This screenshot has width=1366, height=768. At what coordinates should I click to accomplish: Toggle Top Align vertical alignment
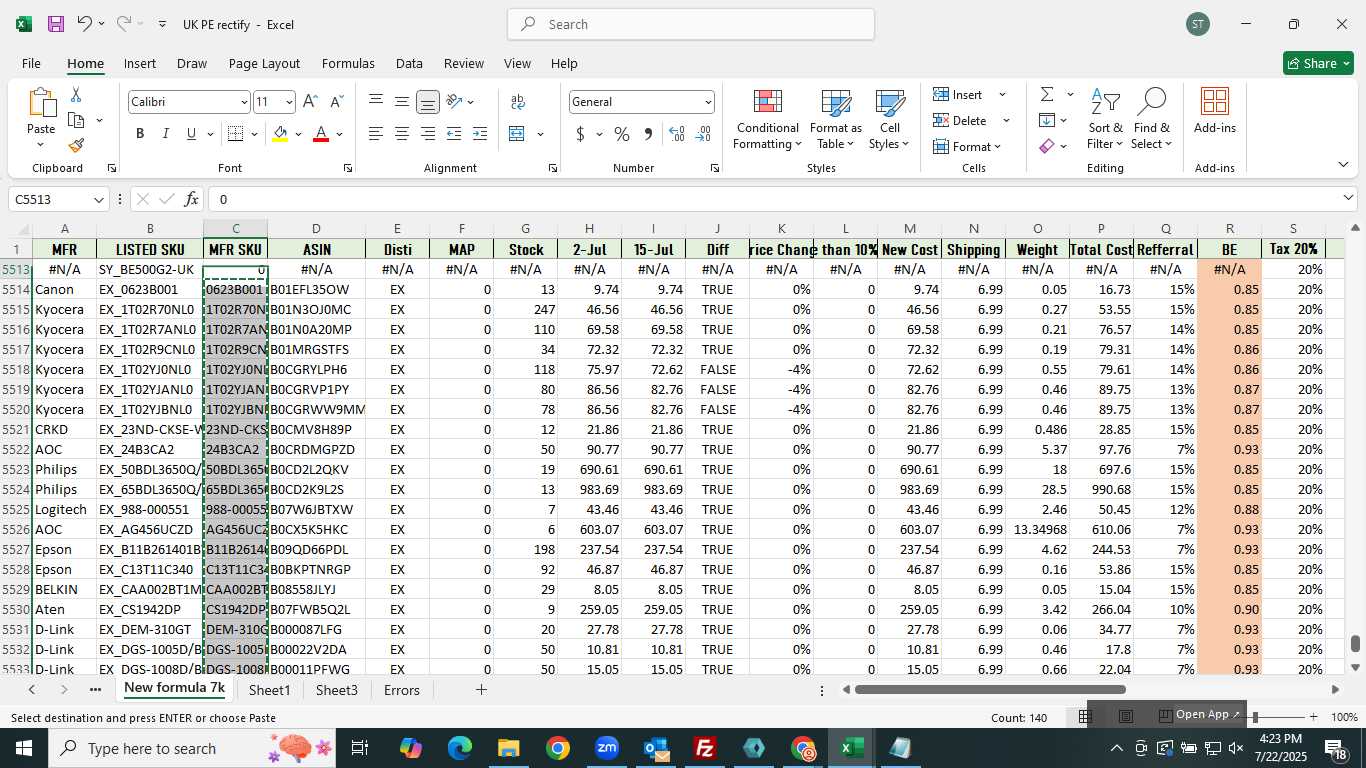click(376, 102)
